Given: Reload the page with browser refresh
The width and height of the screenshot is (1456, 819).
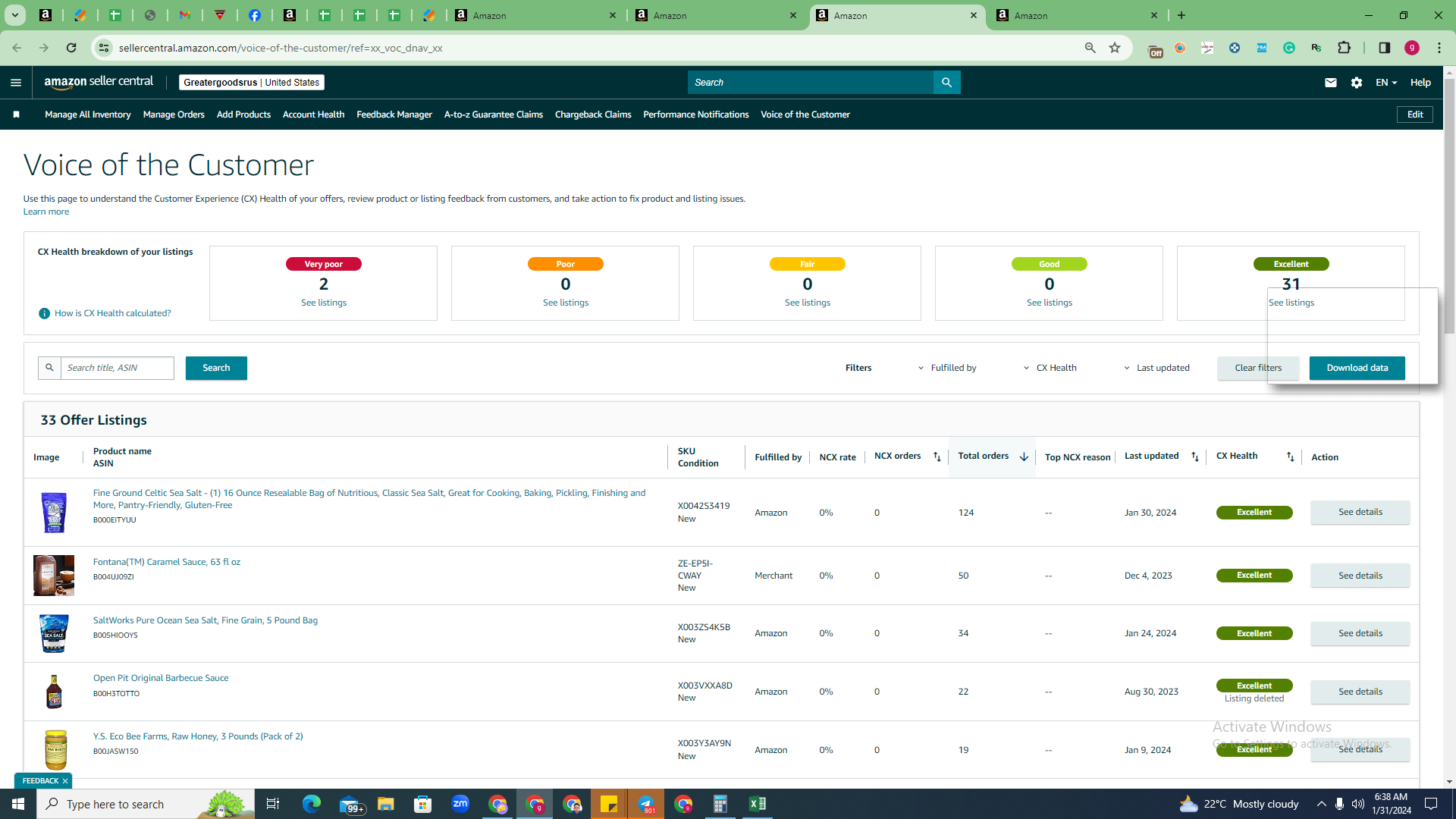Looking at the screenshot, I should [x=71, y=48].
